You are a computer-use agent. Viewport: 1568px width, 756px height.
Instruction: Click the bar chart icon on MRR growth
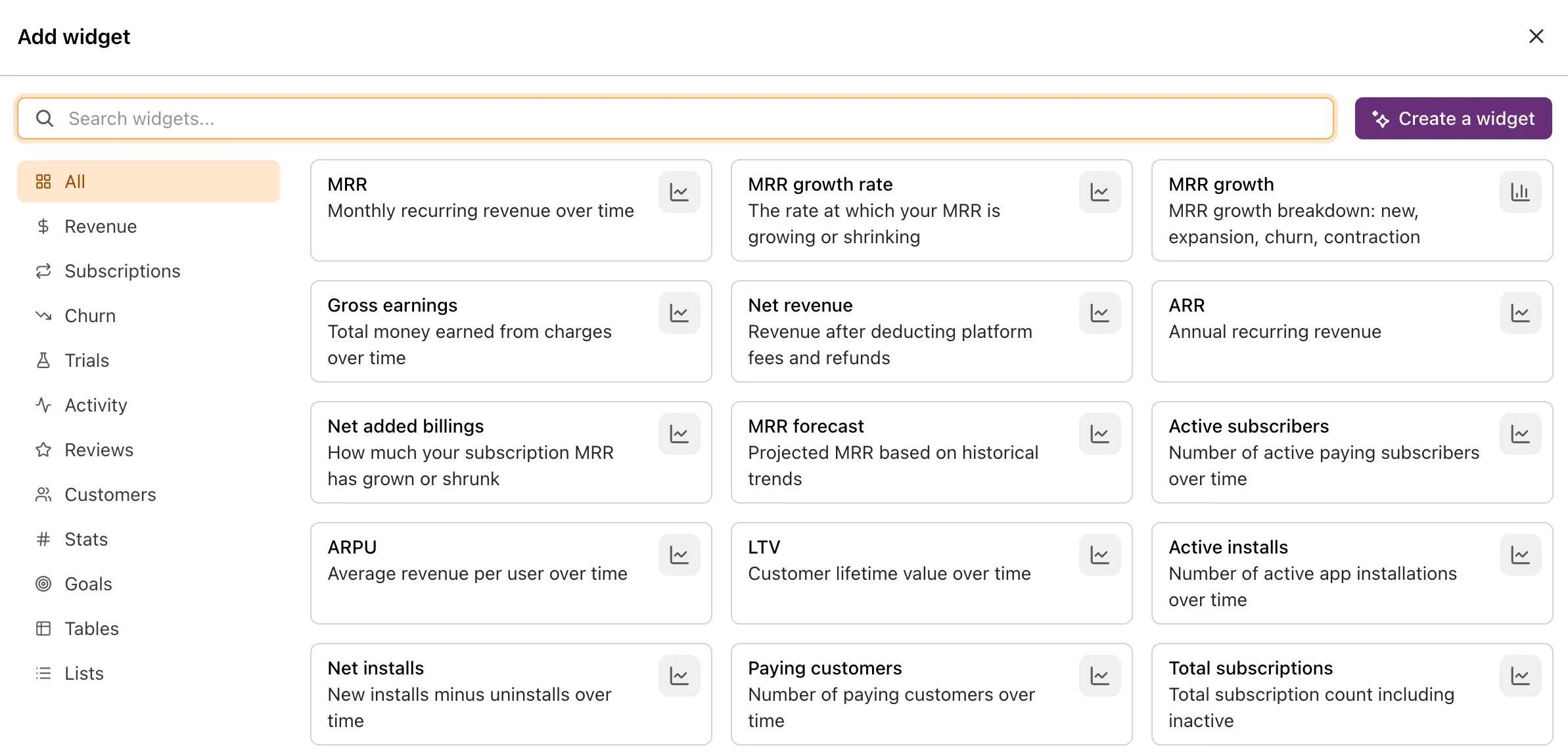coord(1520,192)
